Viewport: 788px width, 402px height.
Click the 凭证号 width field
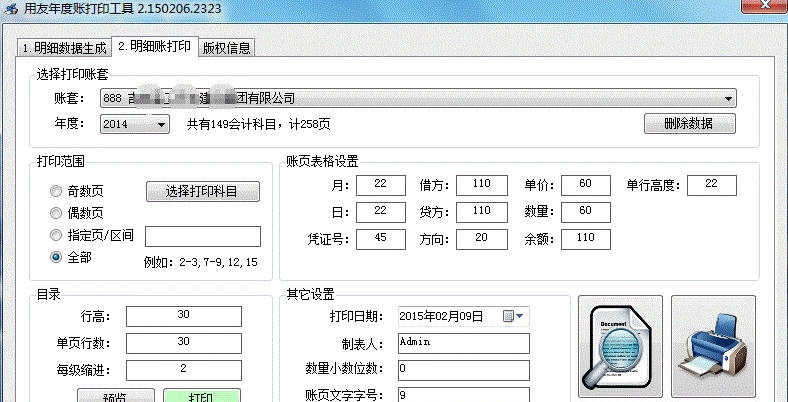380,239
